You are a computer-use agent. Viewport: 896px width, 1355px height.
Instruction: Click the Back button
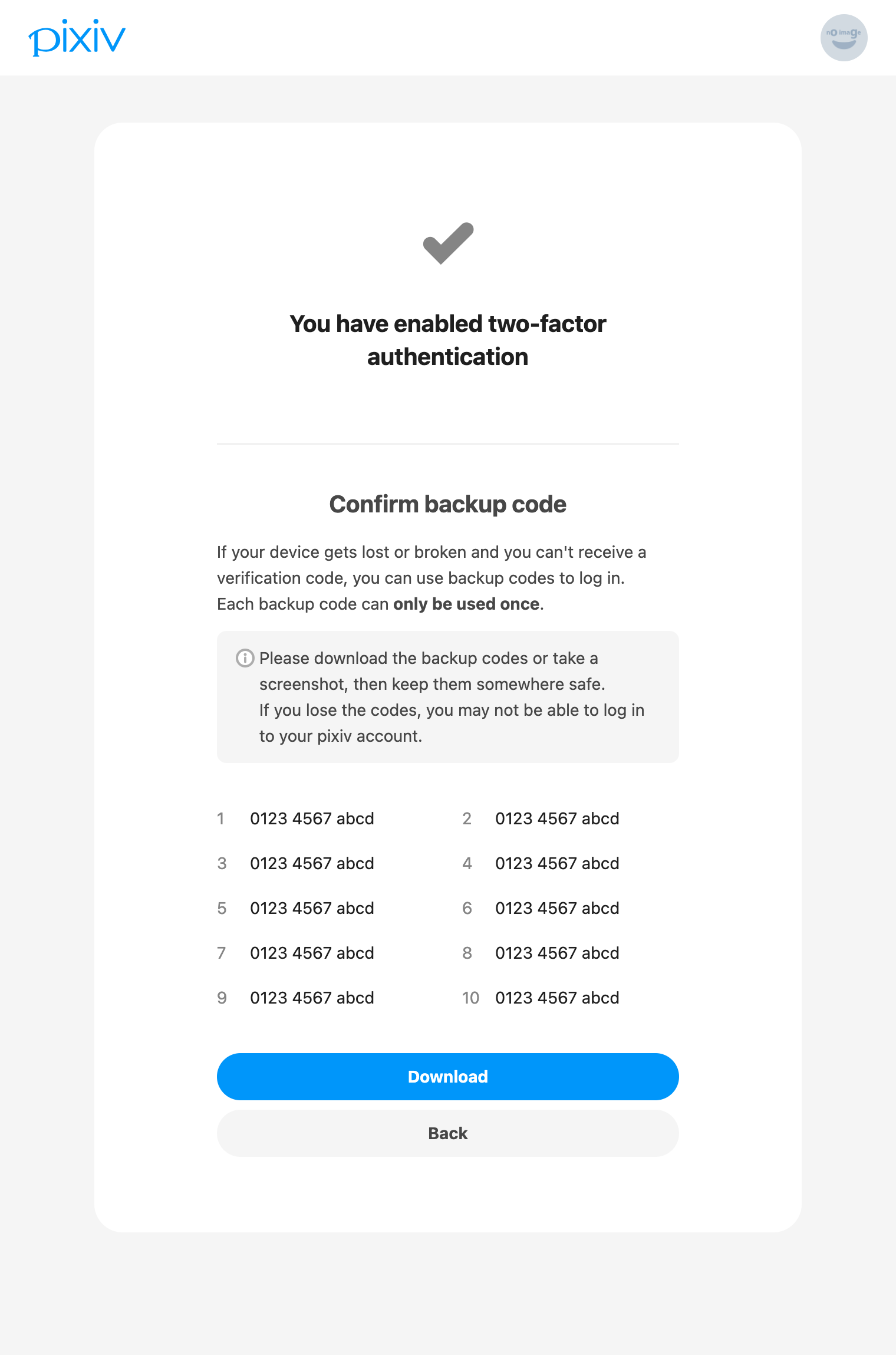[447, 1133]
